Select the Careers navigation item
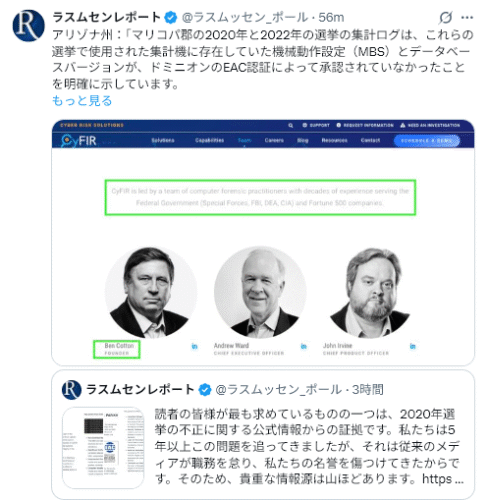 click(x=274, y=140)
